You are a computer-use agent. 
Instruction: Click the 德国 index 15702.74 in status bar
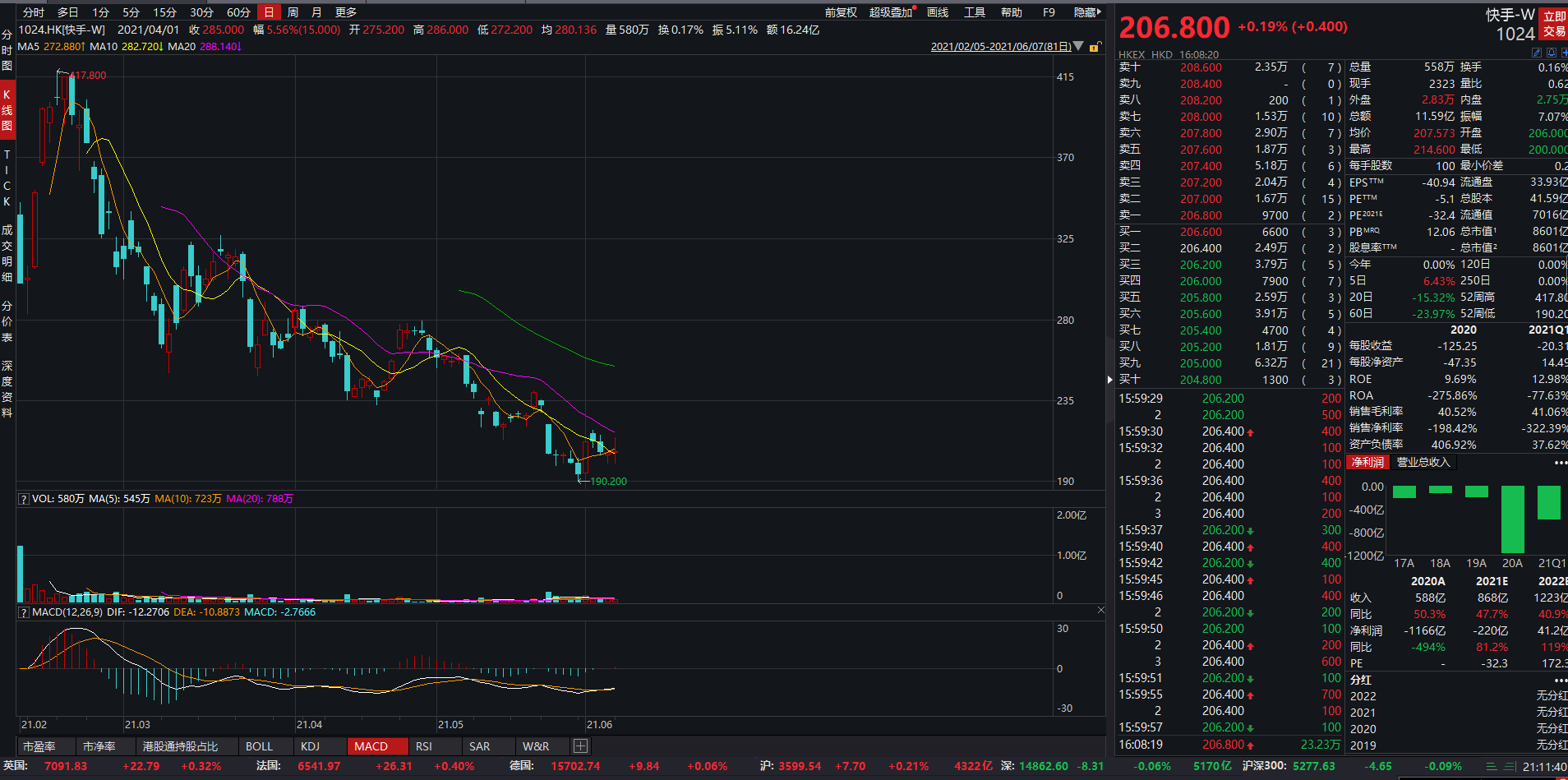pos(575,766)
